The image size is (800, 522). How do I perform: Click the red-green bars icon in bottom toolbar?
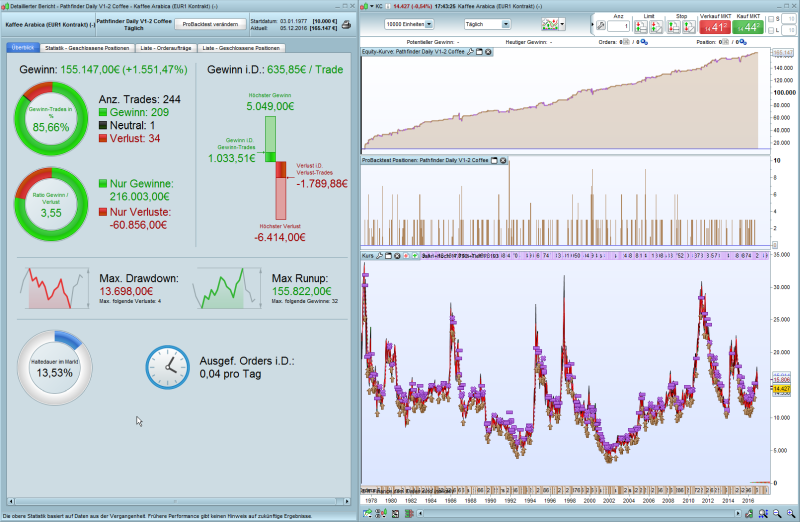click(x=409, y=513)
